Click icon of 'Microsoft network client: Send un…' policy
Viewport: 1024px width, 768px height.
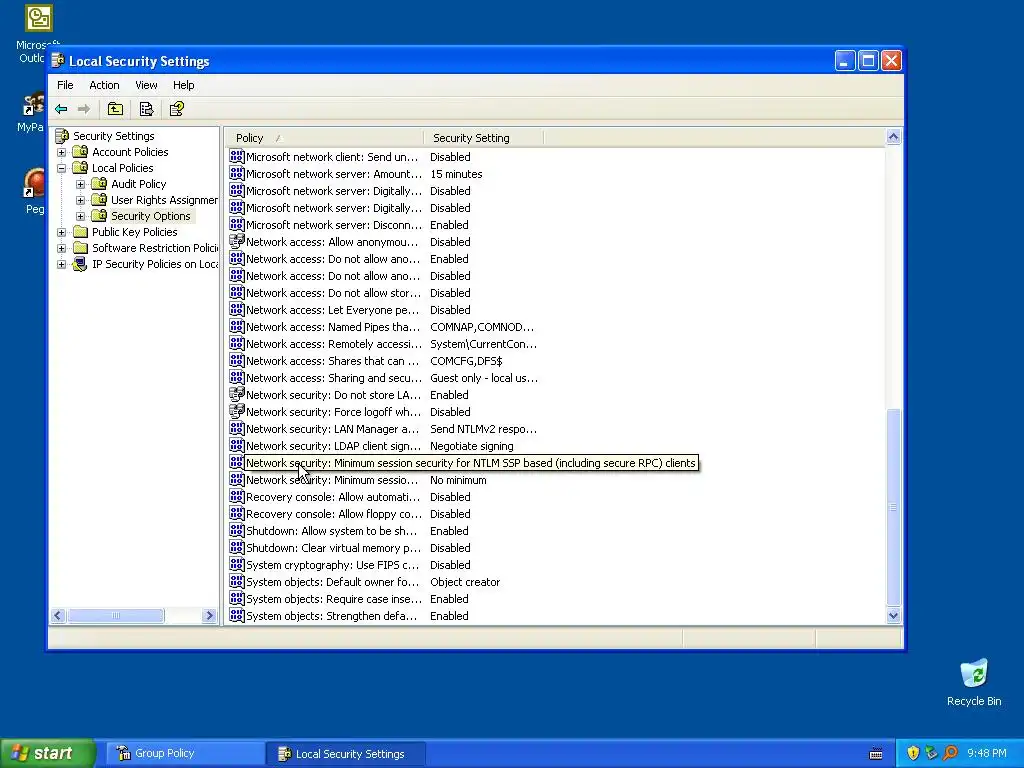coord(237,157)
